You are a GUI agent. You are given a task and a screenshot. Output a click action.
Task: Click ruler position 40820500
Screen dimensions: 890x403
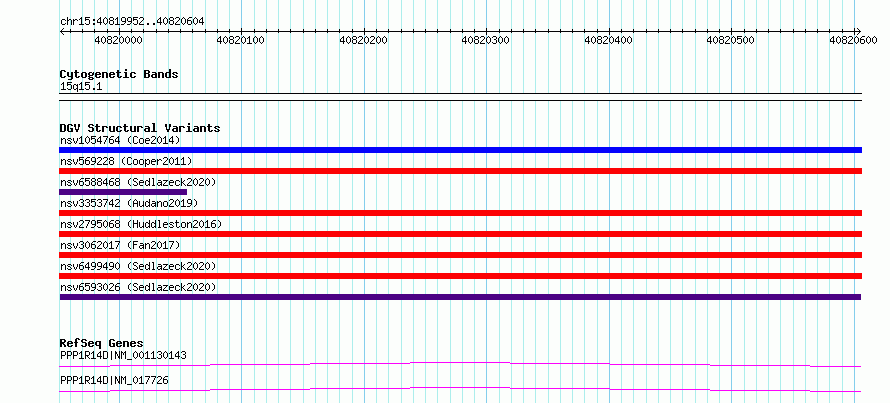tap(731, 40)
